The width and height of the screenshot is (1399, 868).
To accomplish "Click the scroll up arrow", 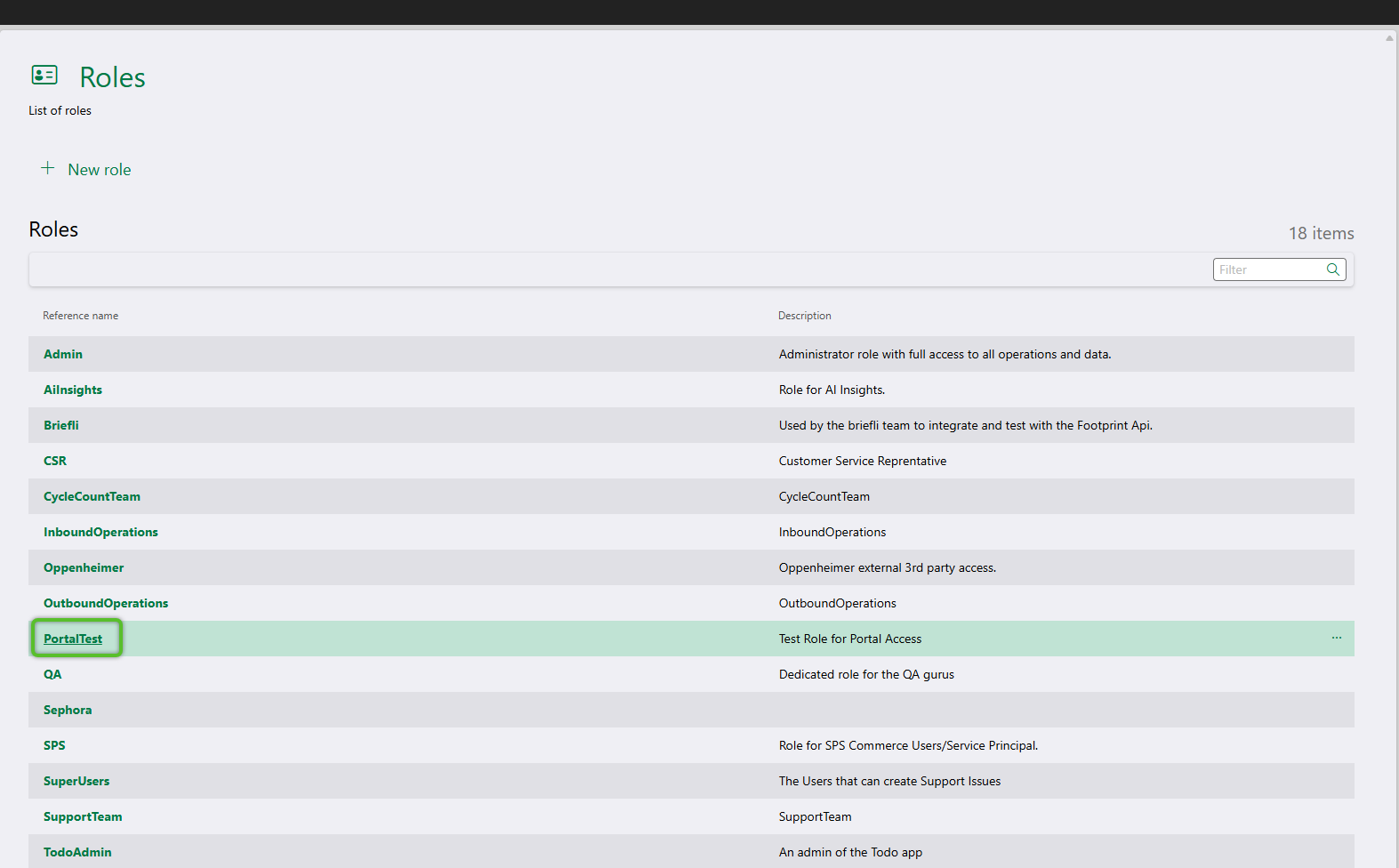I will [x=1389, y=38].
